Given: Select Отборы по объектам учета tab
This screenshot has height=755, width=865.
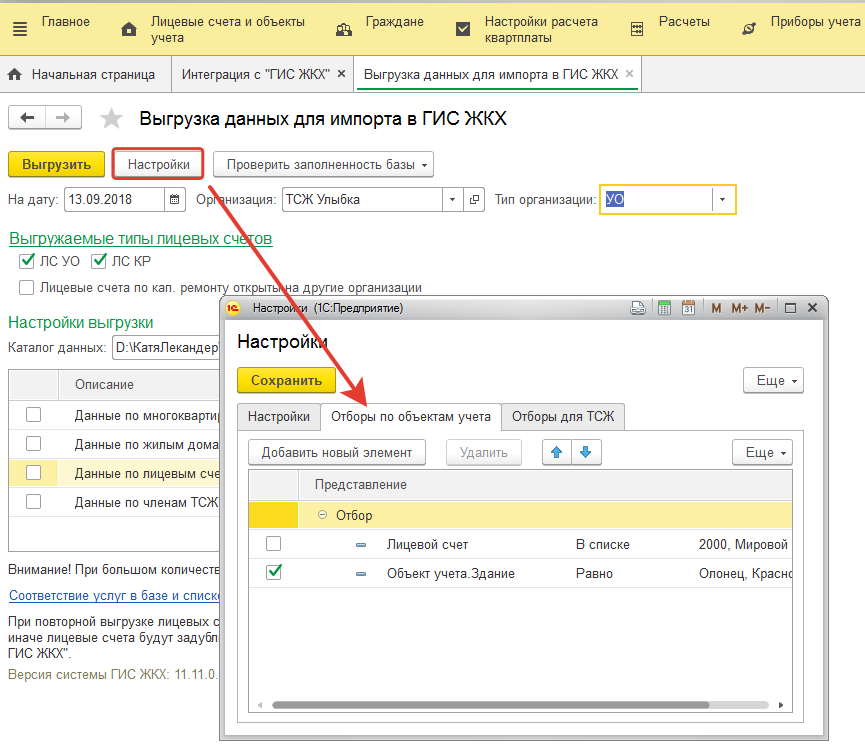Looking at the screenshot, I should pyautogui.click(x=410, y=416).
